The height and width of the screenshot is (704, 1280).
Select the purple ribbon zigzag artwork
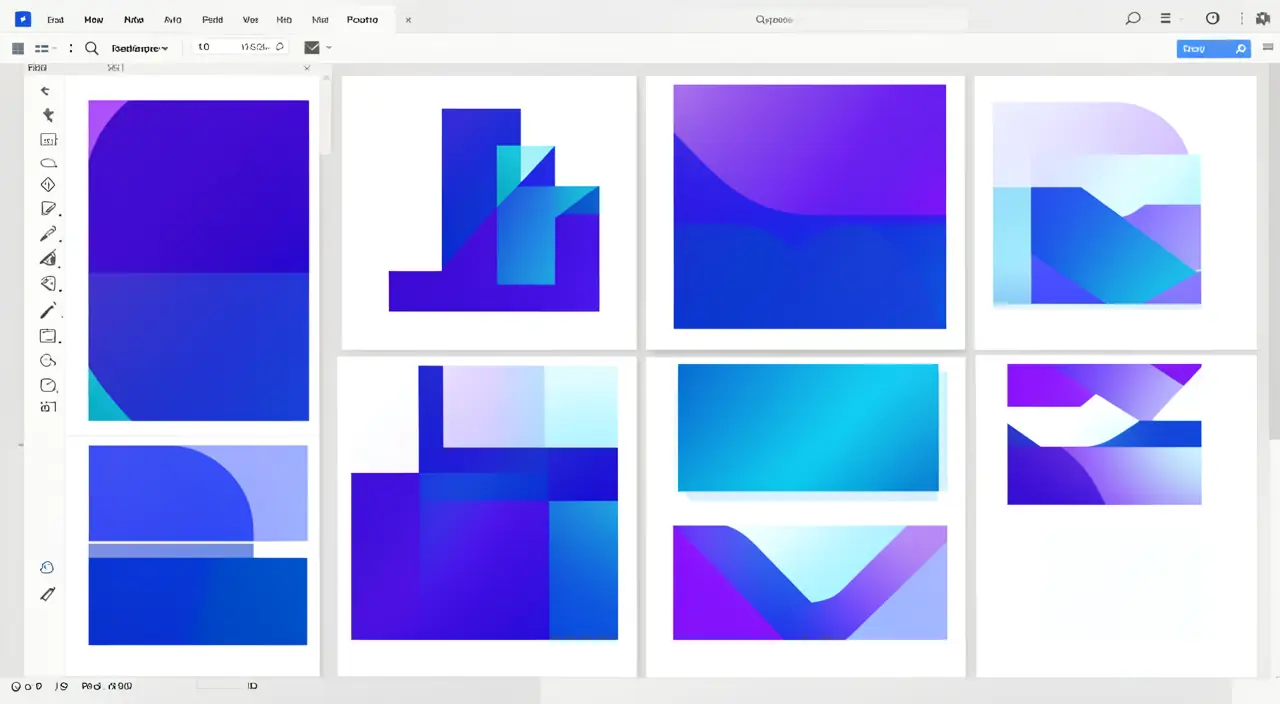1104,434
